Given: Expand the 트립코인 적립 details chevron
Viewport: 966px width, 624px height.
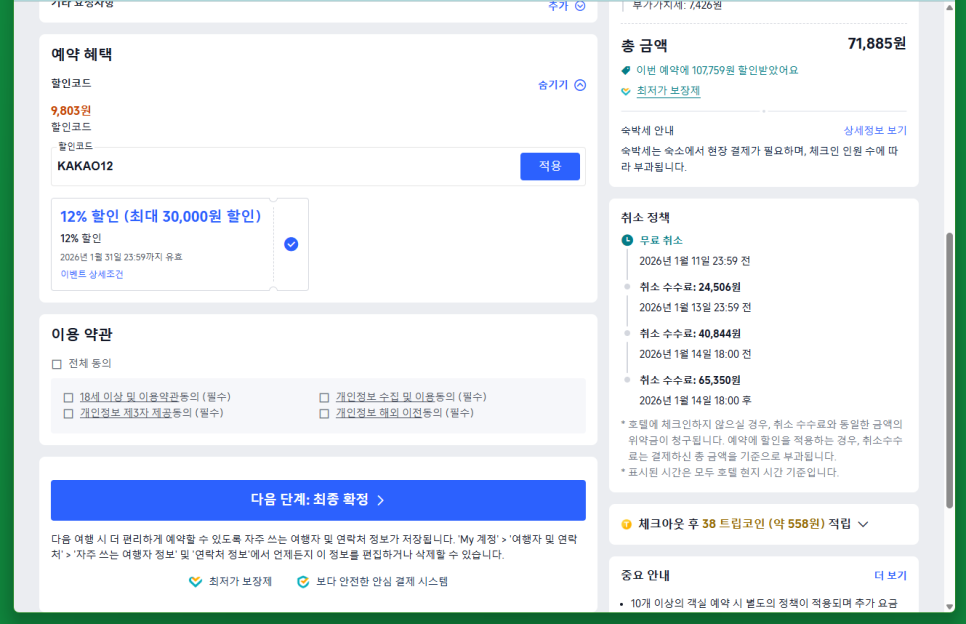Looking at the screenshot, I should point(862,524).
